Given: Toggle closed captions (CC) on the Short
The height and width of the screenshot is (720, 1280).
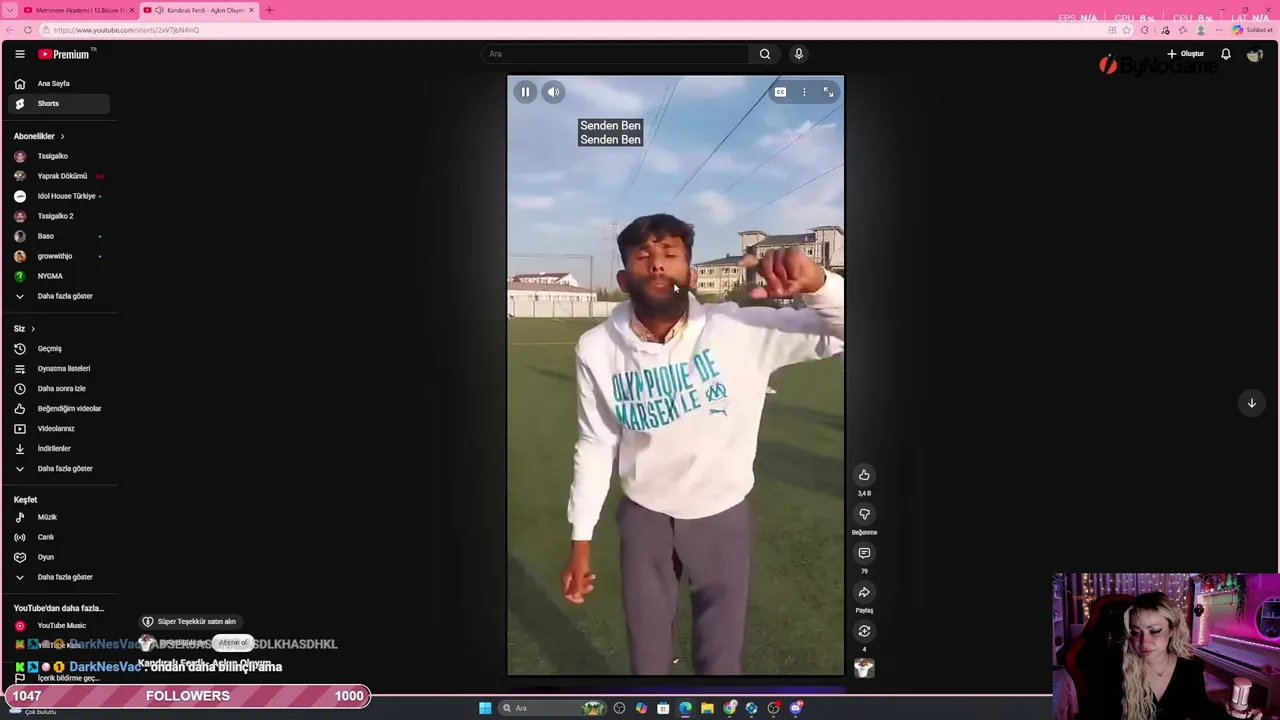Looking at the screenshot, I should click(x=780, y=92).
